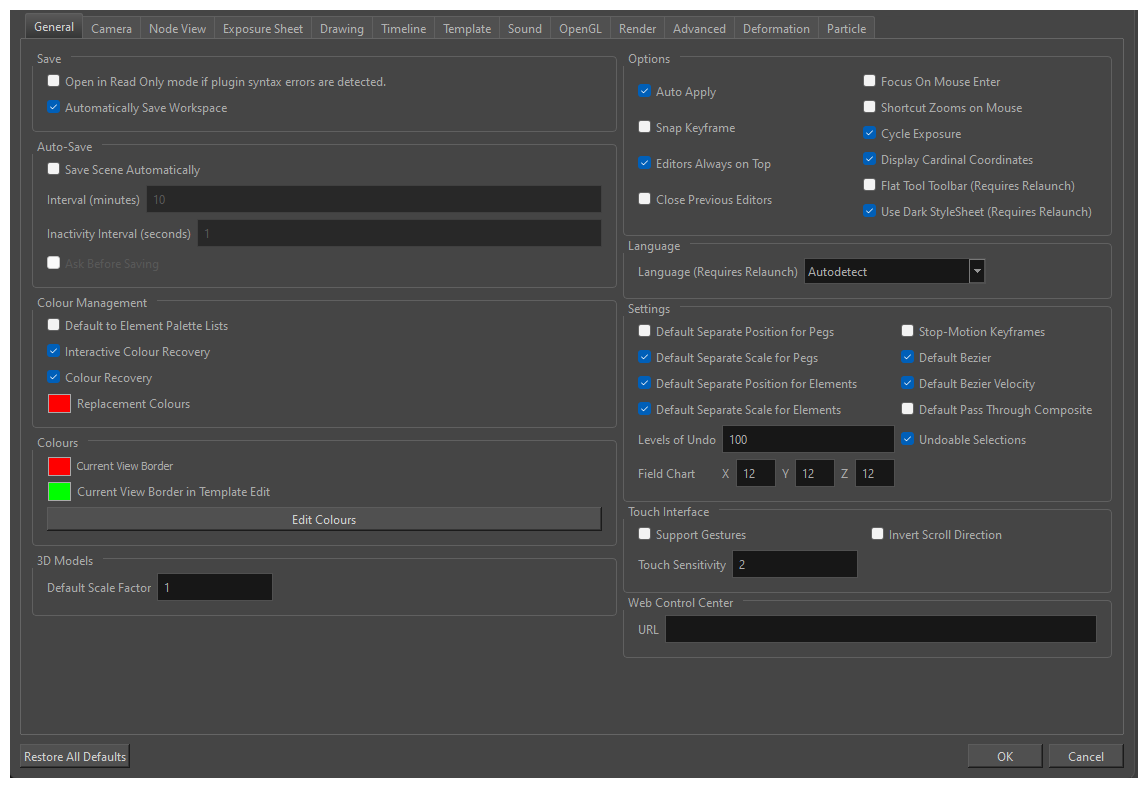Open the Node View tab
The image size is (1148, 788).
pyautogui.click(x=177, y=28)
